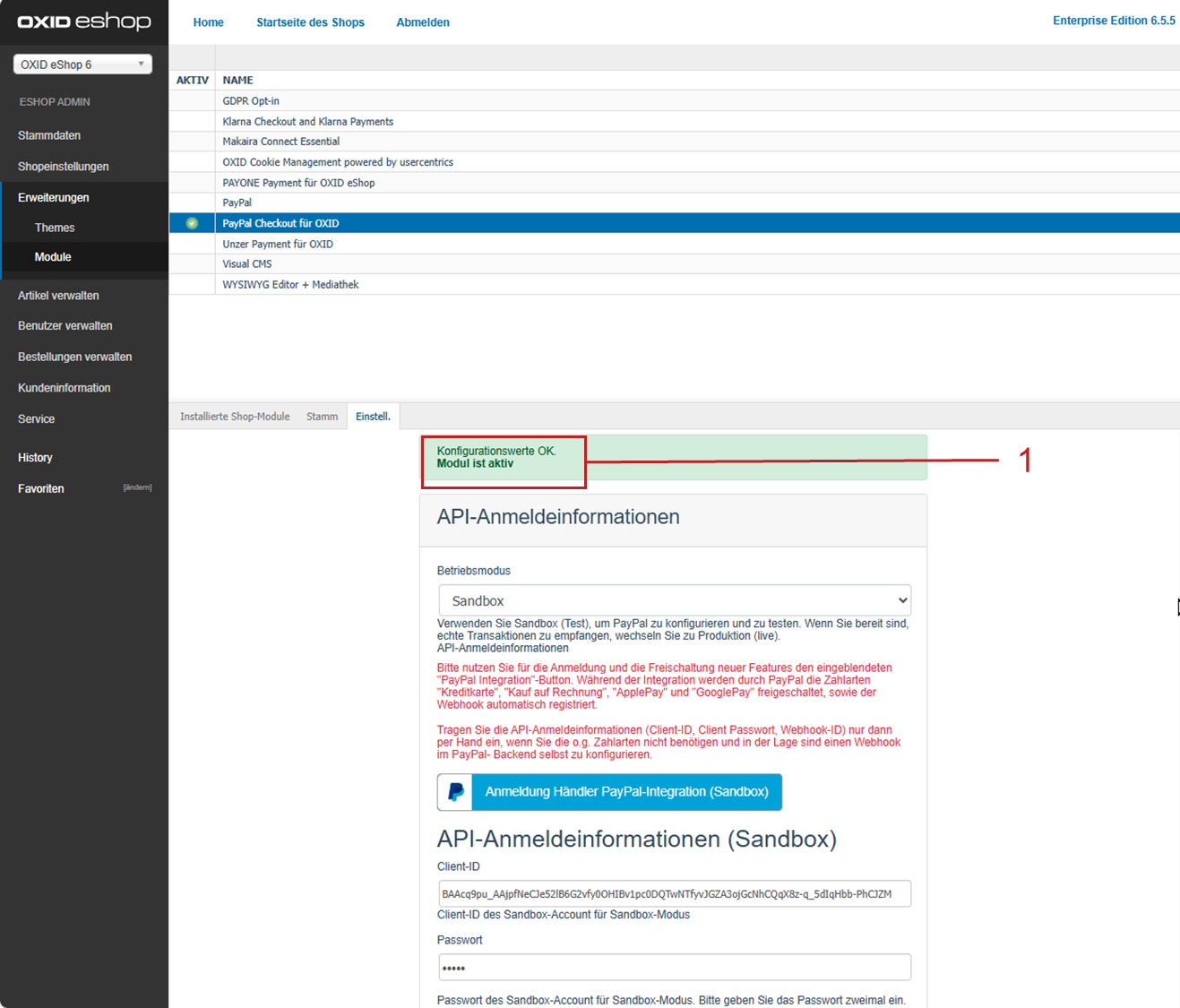
Task: Select Themes in the sidebar
Action: [55, 228]
